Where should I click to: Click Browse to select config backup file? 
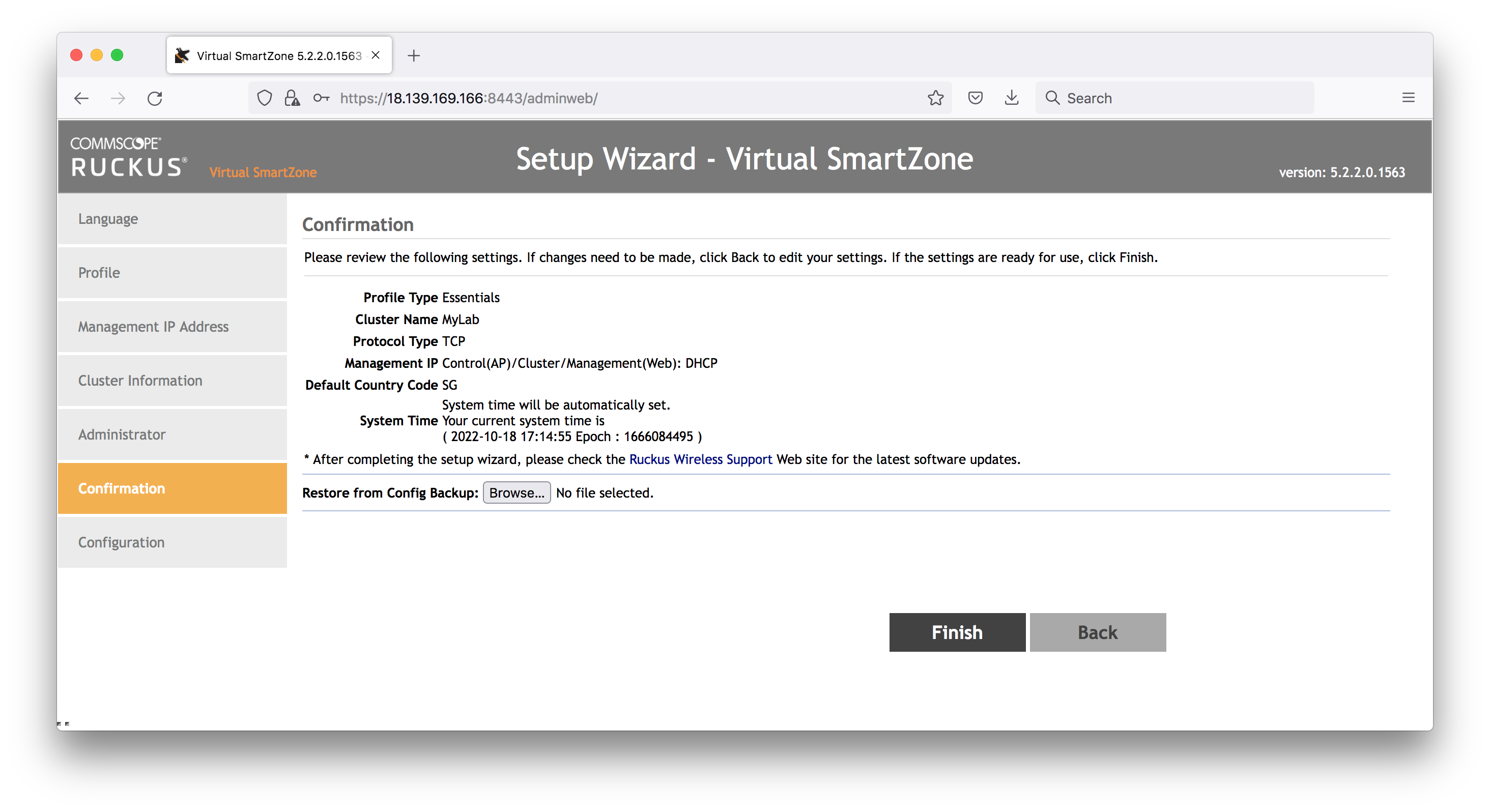[x=517, y=492]
